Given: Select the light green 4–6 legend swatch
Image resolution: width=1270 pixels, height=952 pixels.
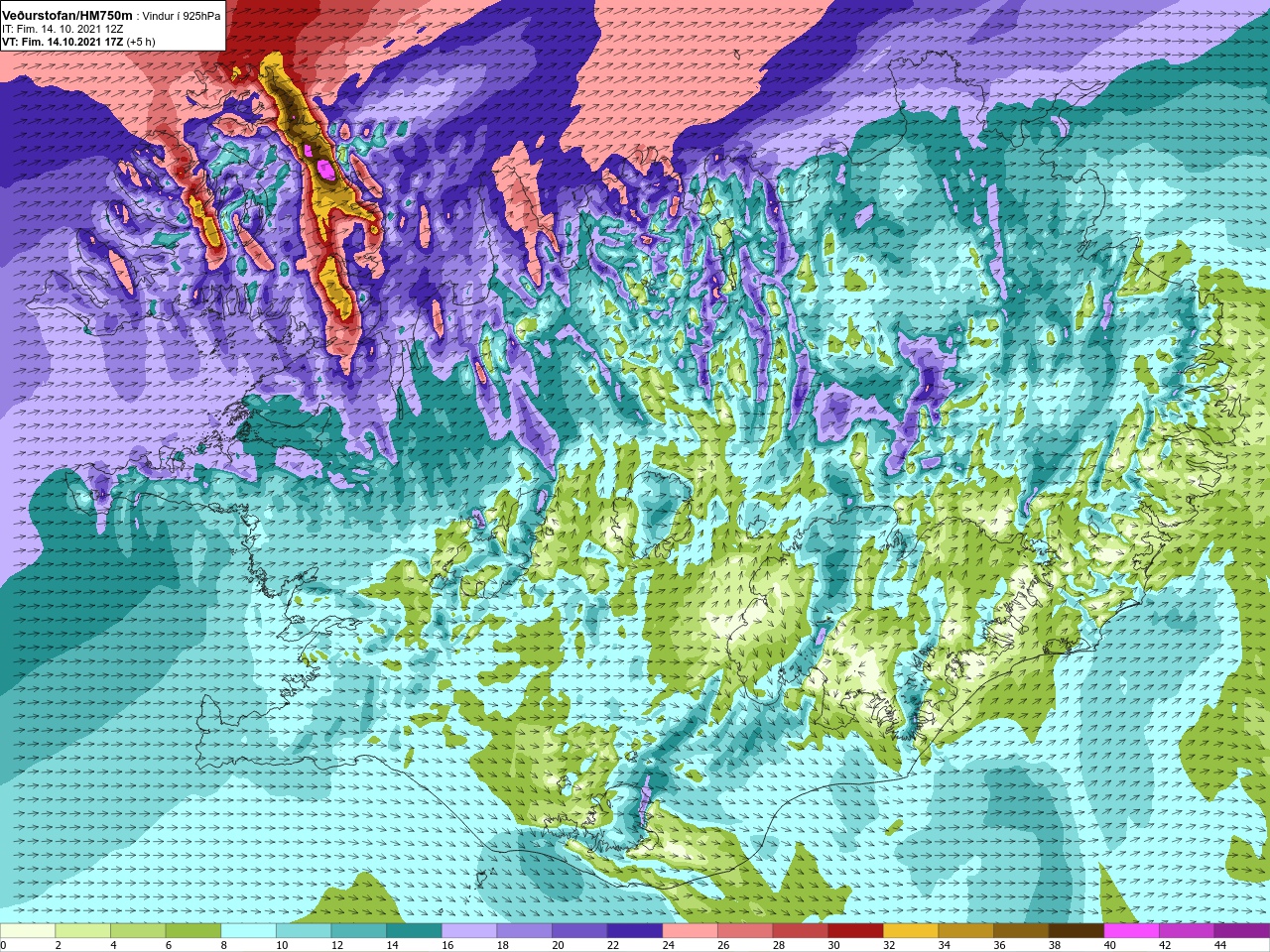Looking at the screenshot, I should (x=138, y=931).
